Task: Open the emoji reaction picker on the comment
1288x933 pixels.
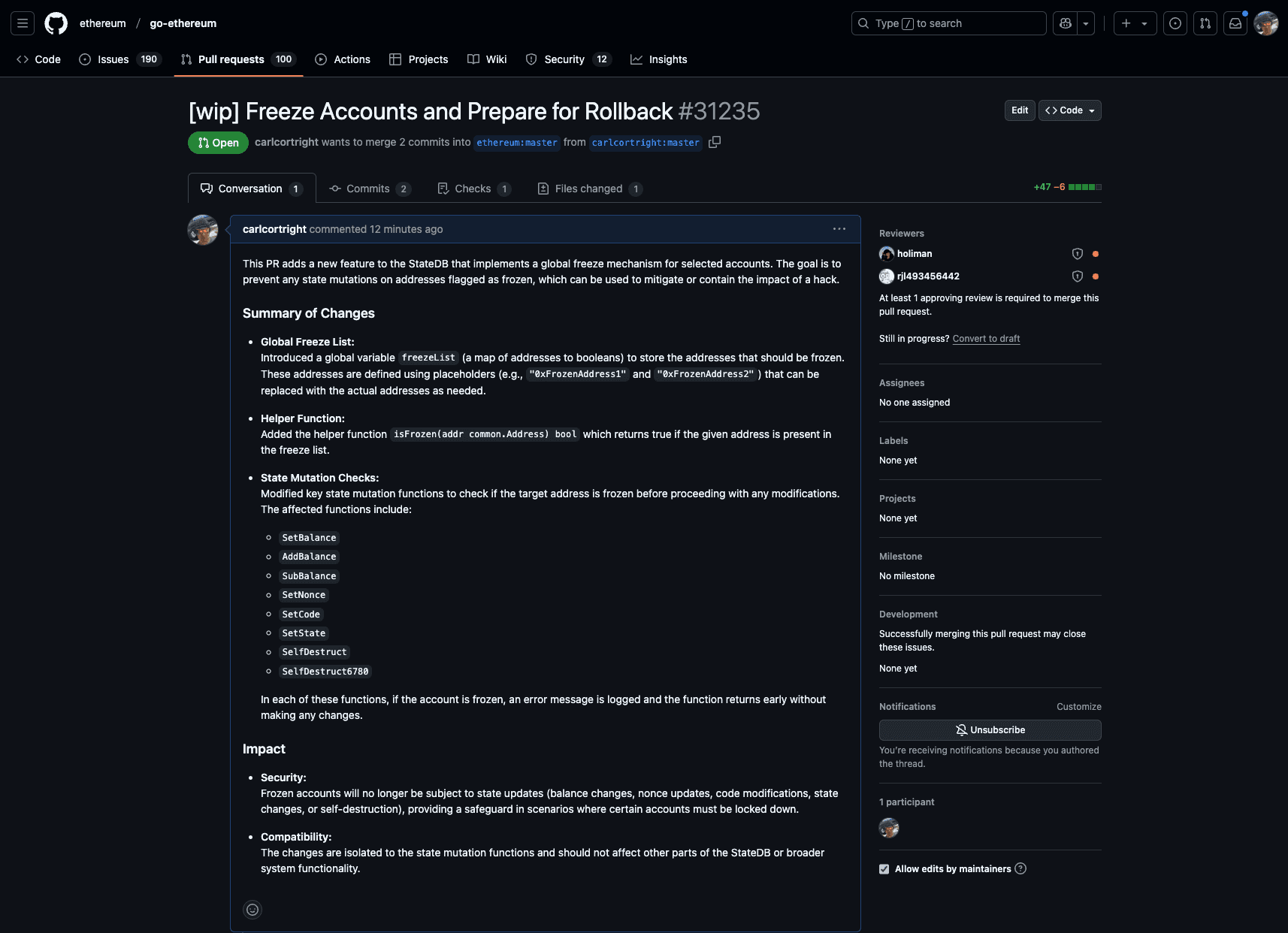Action: tap(252, 910)
